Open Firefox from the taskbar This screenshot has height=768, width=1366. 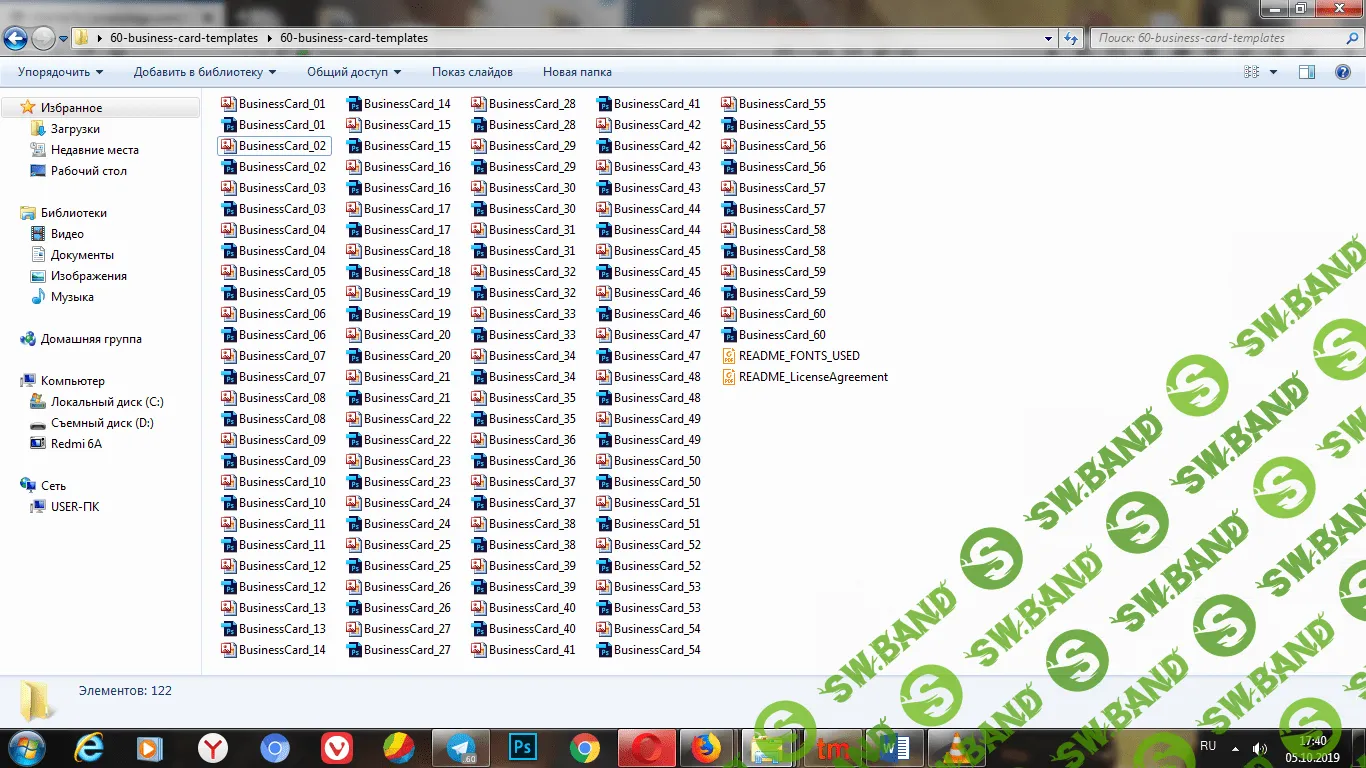708,747
